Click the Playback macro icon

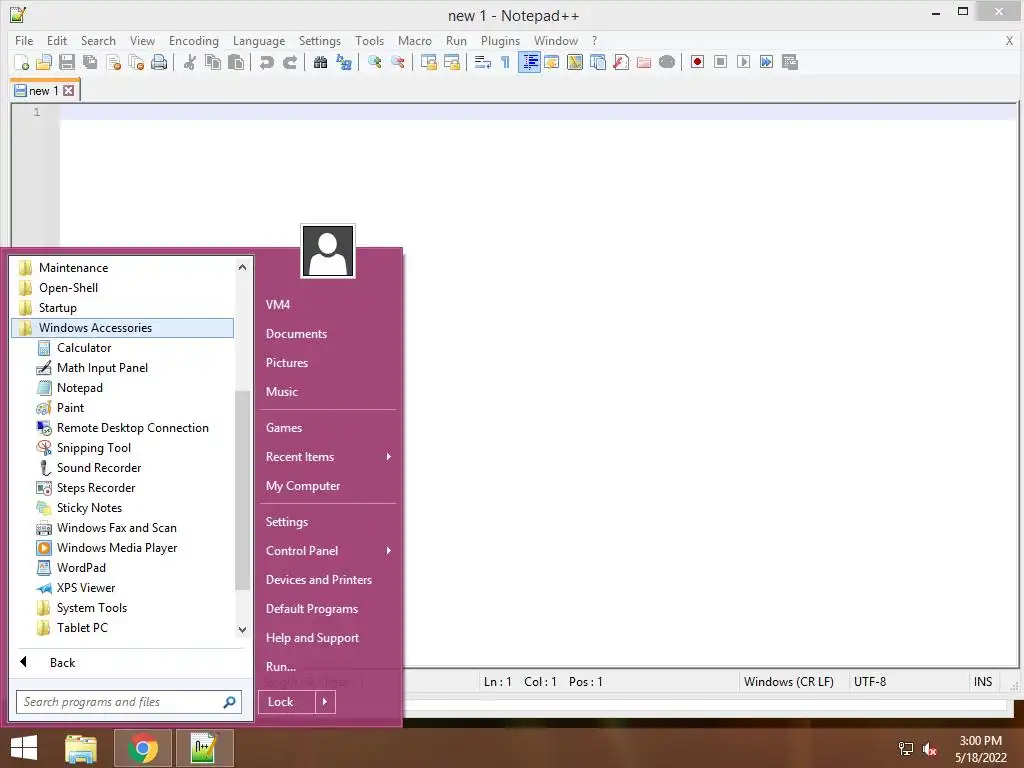click(743, 62)
